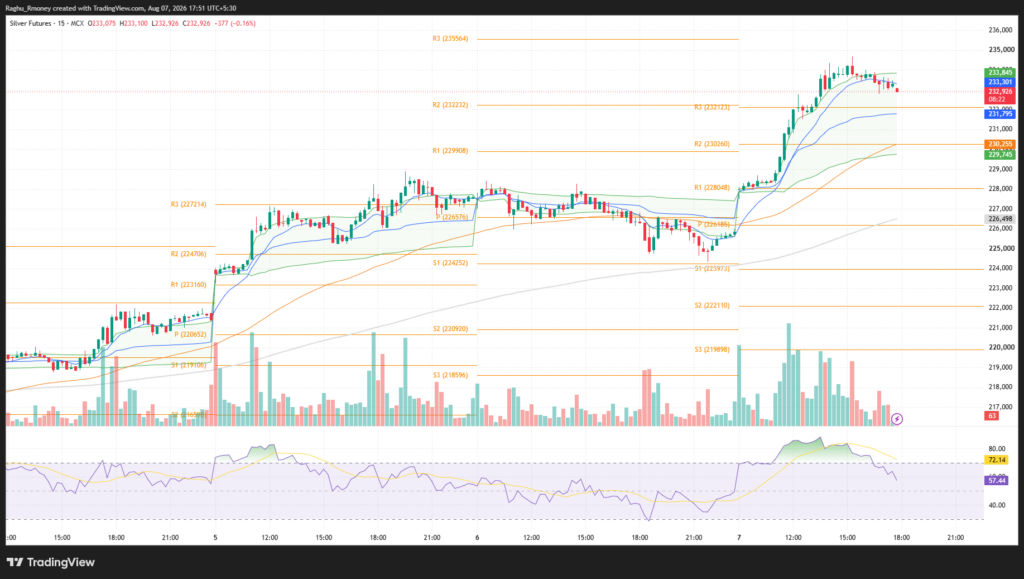Screen dimensions: 1024x579
Task: Click the red 63 volume tag
Action: point(991,416)
